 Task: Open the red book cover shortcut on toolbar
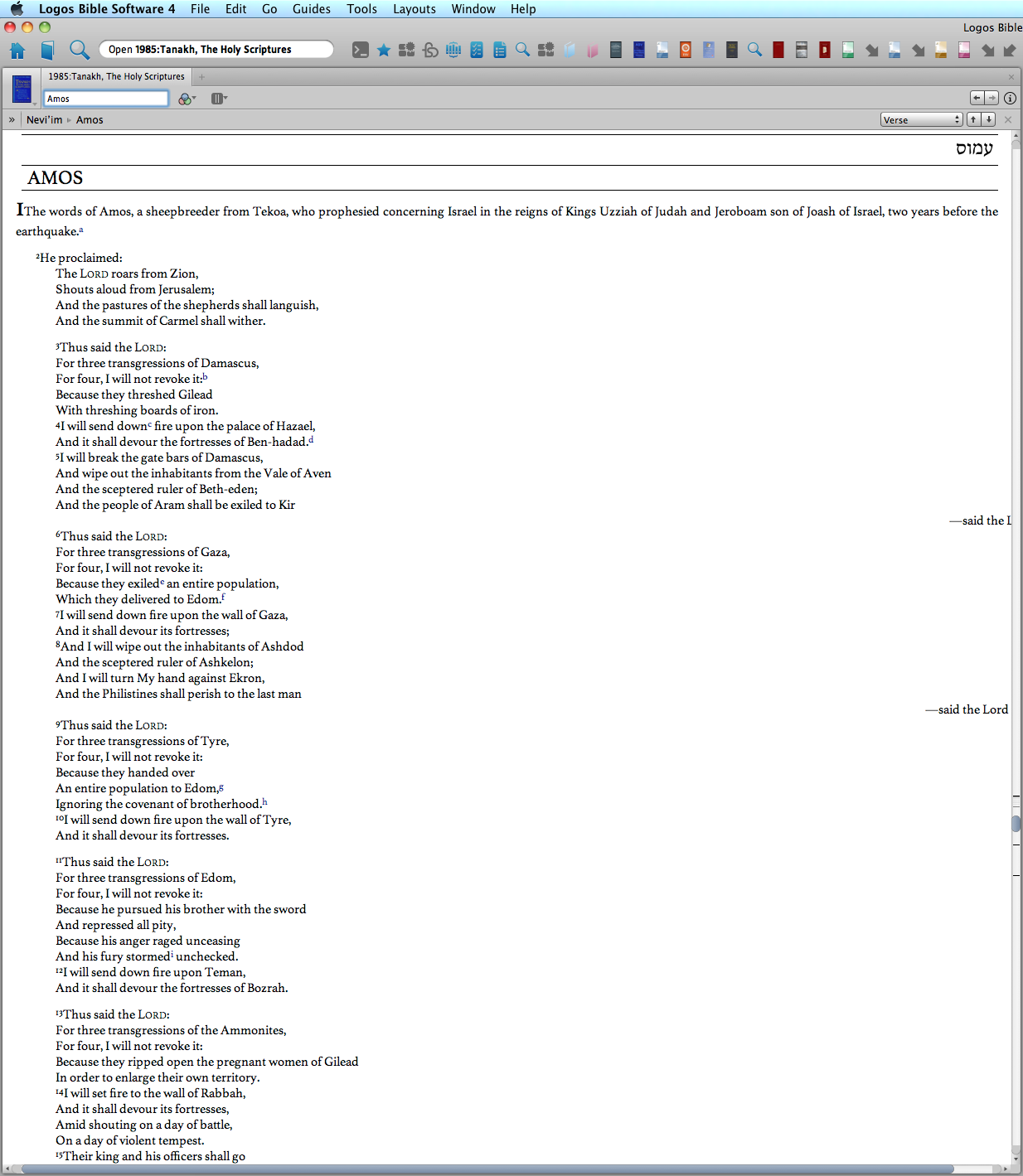click(x=778, y=50)
